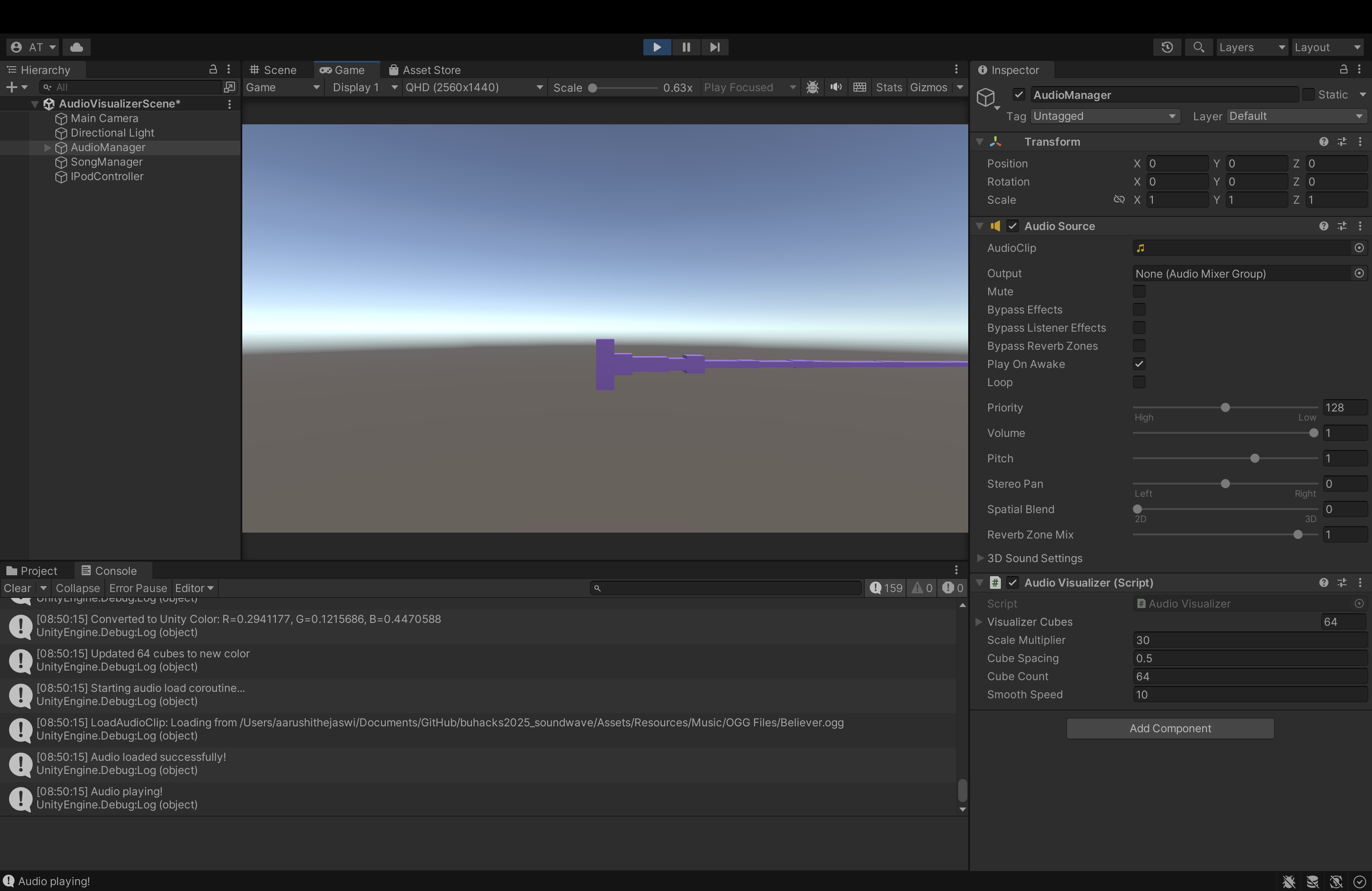The width and height of the screenshot is (1372, 891).
Task: Click the frame debugger bug icon
Action: coord(812,87)
